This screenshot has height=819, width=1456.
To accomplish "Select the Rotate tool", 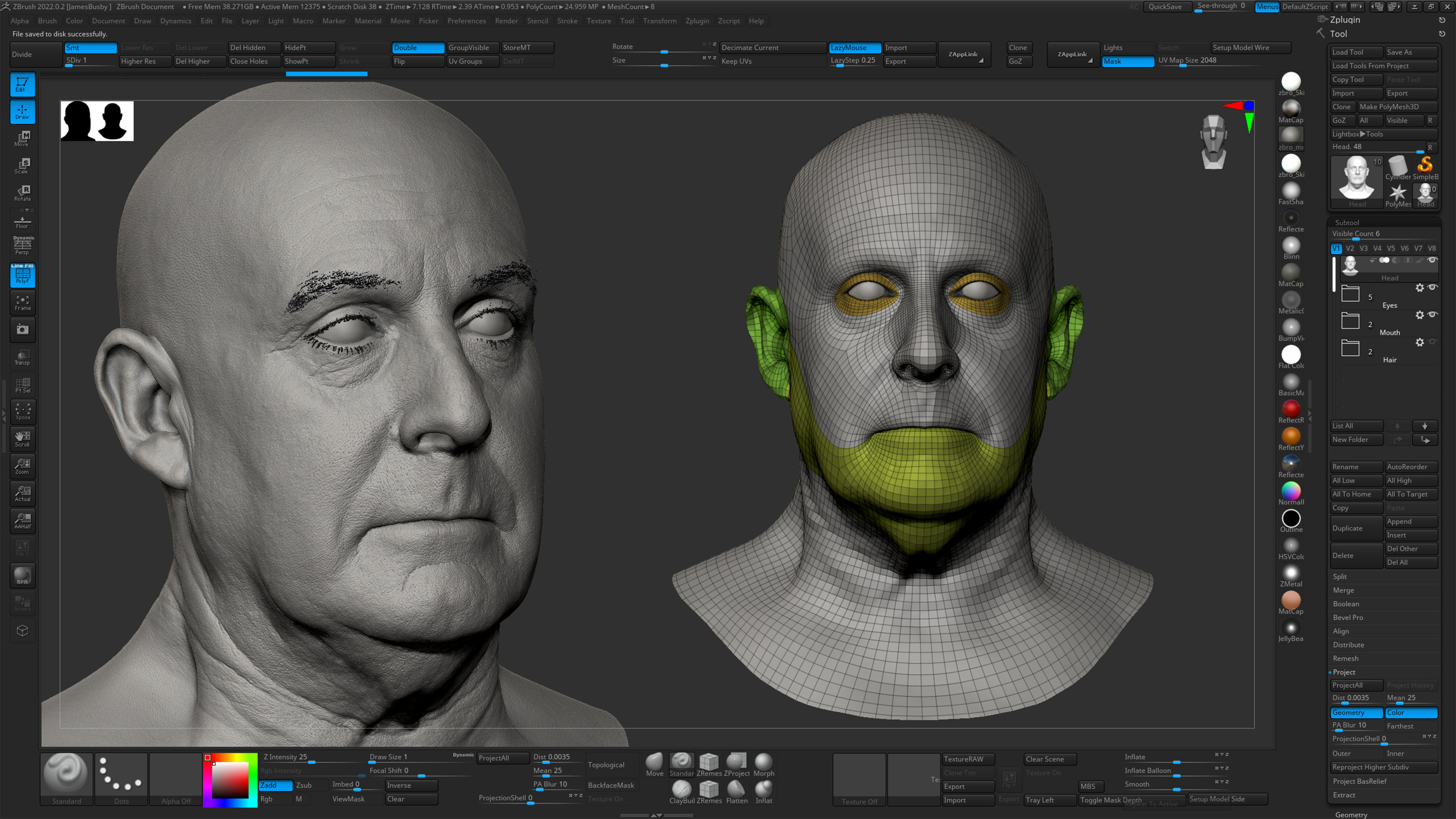I will (x=23, y=192).
